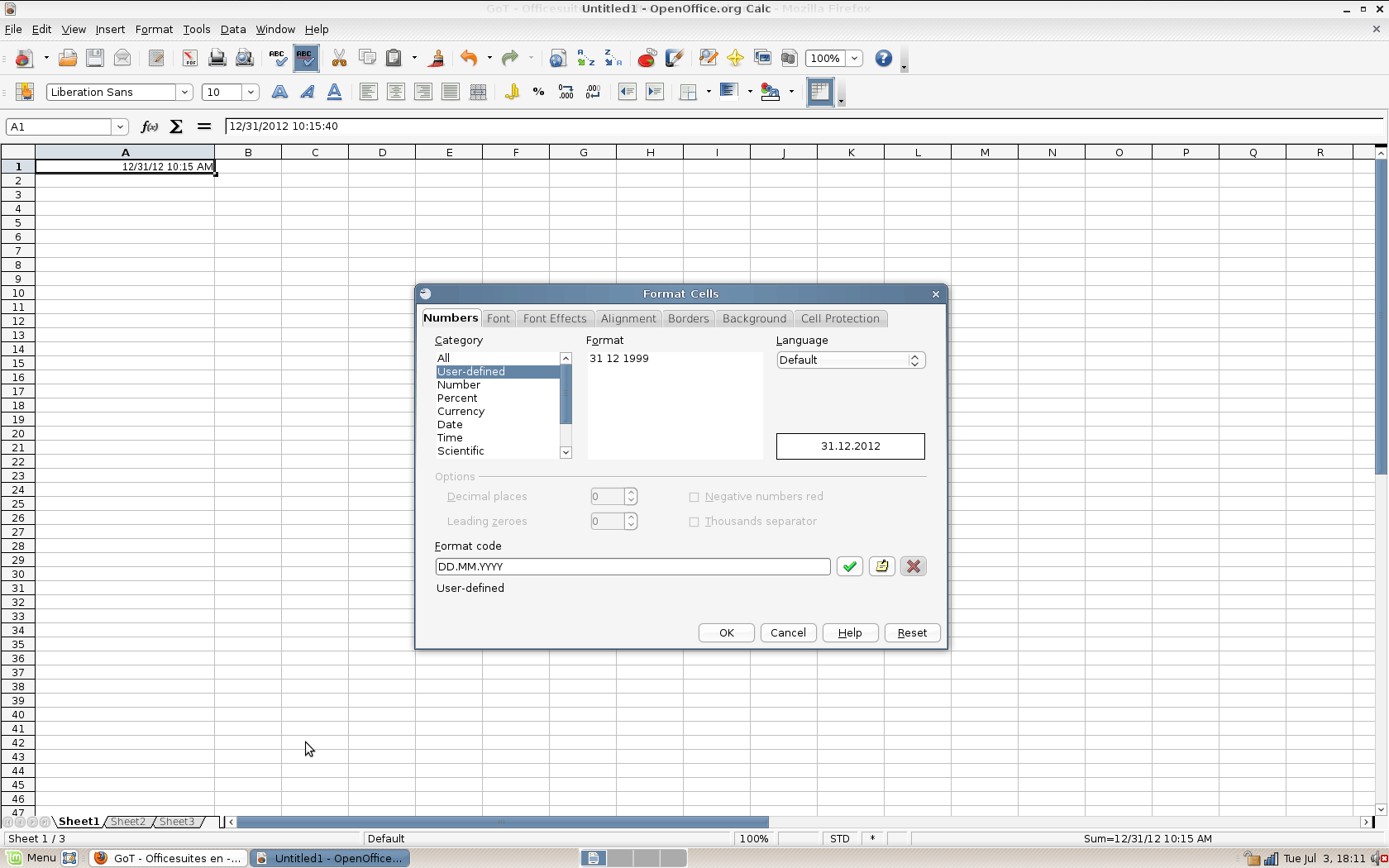This screenshot has height=868, width=1389.
Task: Show Draw Functions icon
Action: click(x=674, y=58)
